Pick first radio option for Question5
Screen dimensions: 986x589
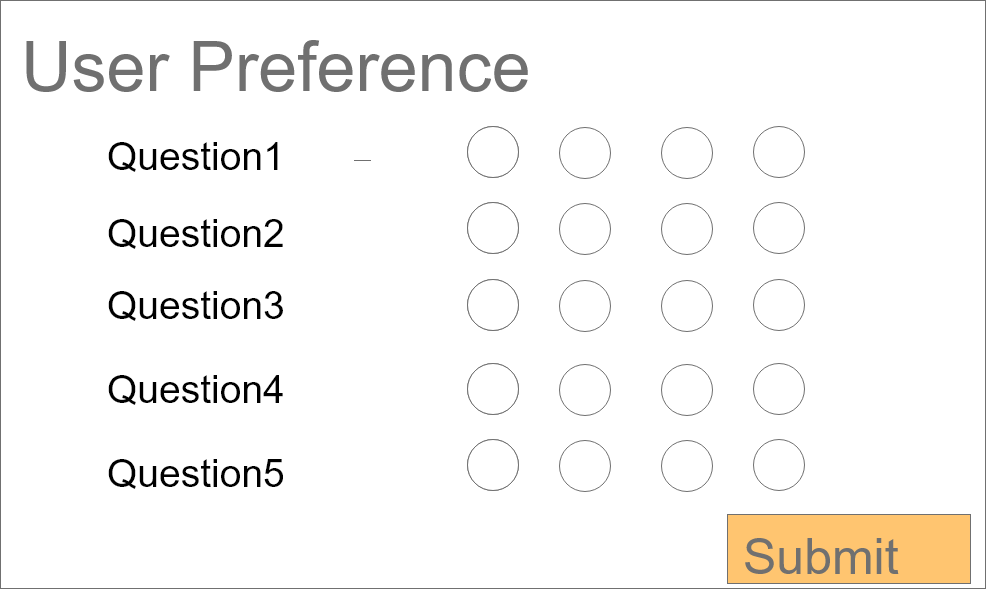(x=493, y=465)
